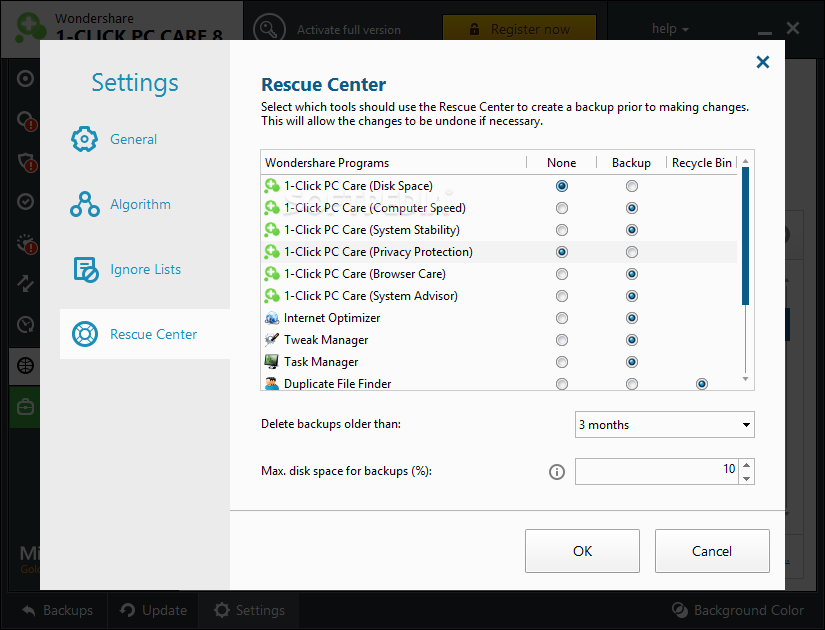Select Backup for Privacy Protection
Screen dimensions: 825x630
pos(632,252)
